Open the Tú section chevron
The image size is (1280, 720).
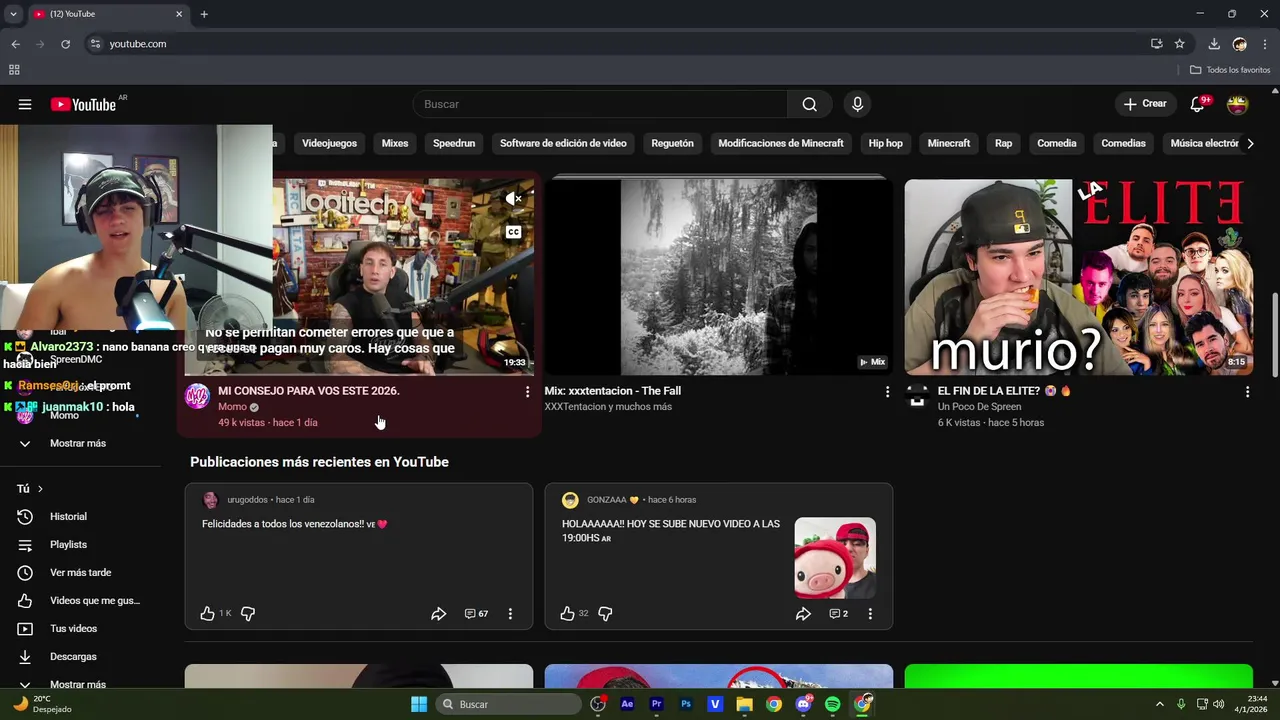(x=40, y=489)
